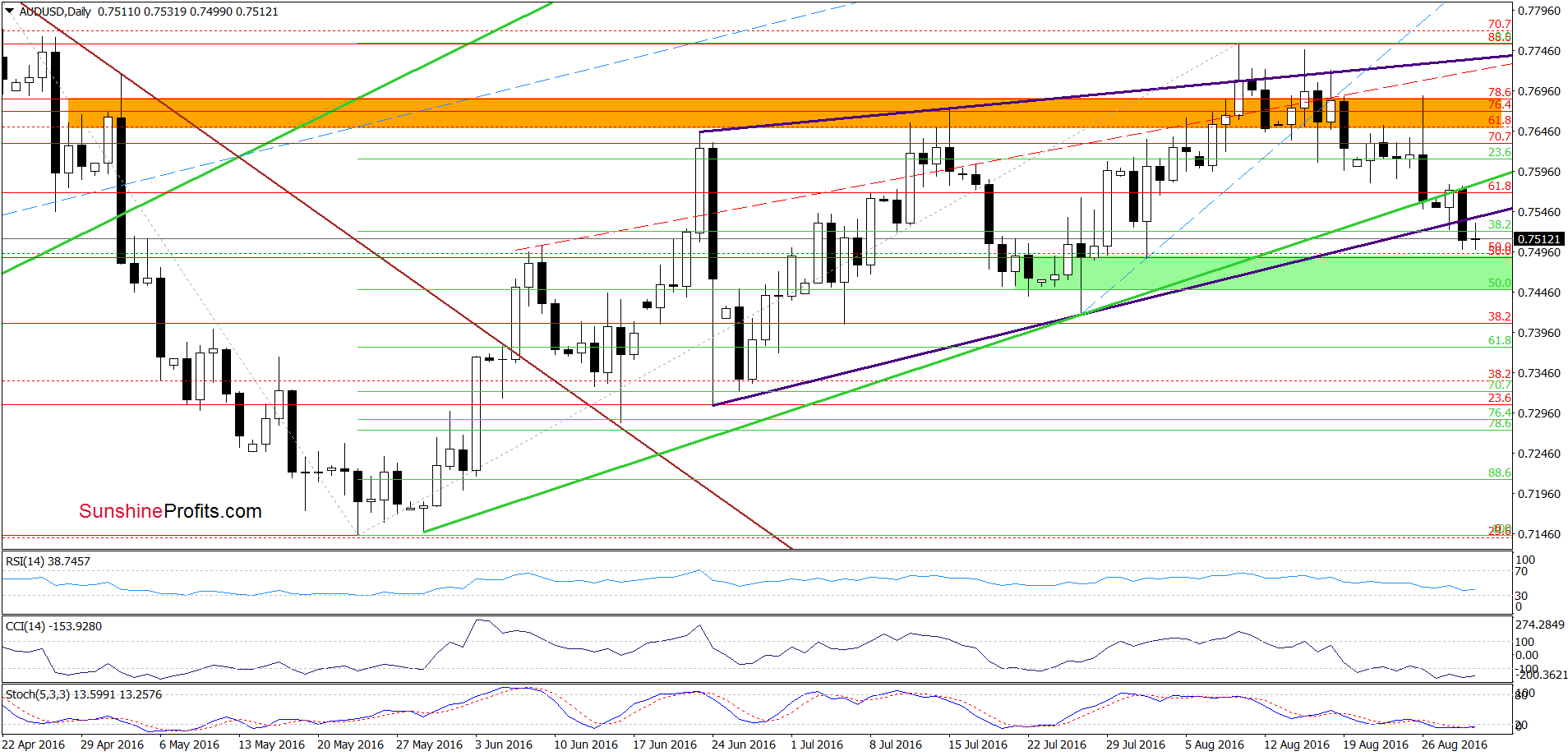Screen dimensions: 1568x756
Task: Click the 274.2849 value on the CCI scale
Action: (x=1539, y=625)
